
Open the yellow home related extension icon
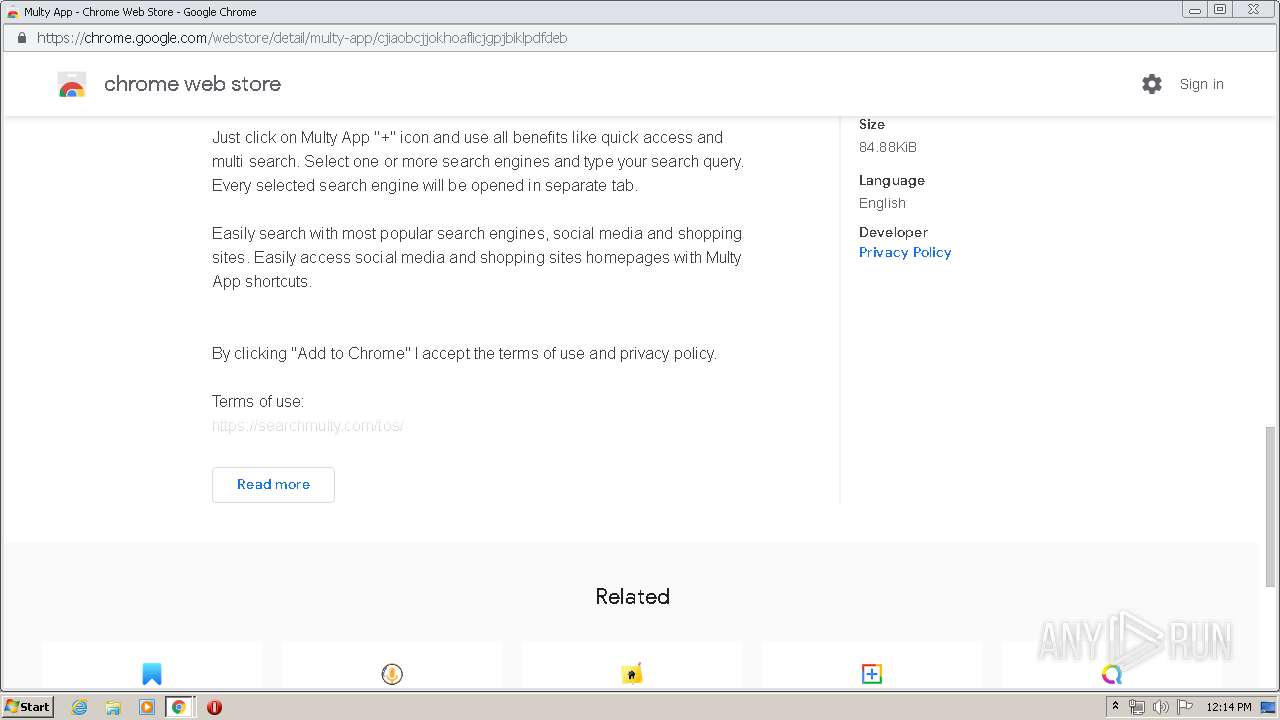click(x=632, y=674)
